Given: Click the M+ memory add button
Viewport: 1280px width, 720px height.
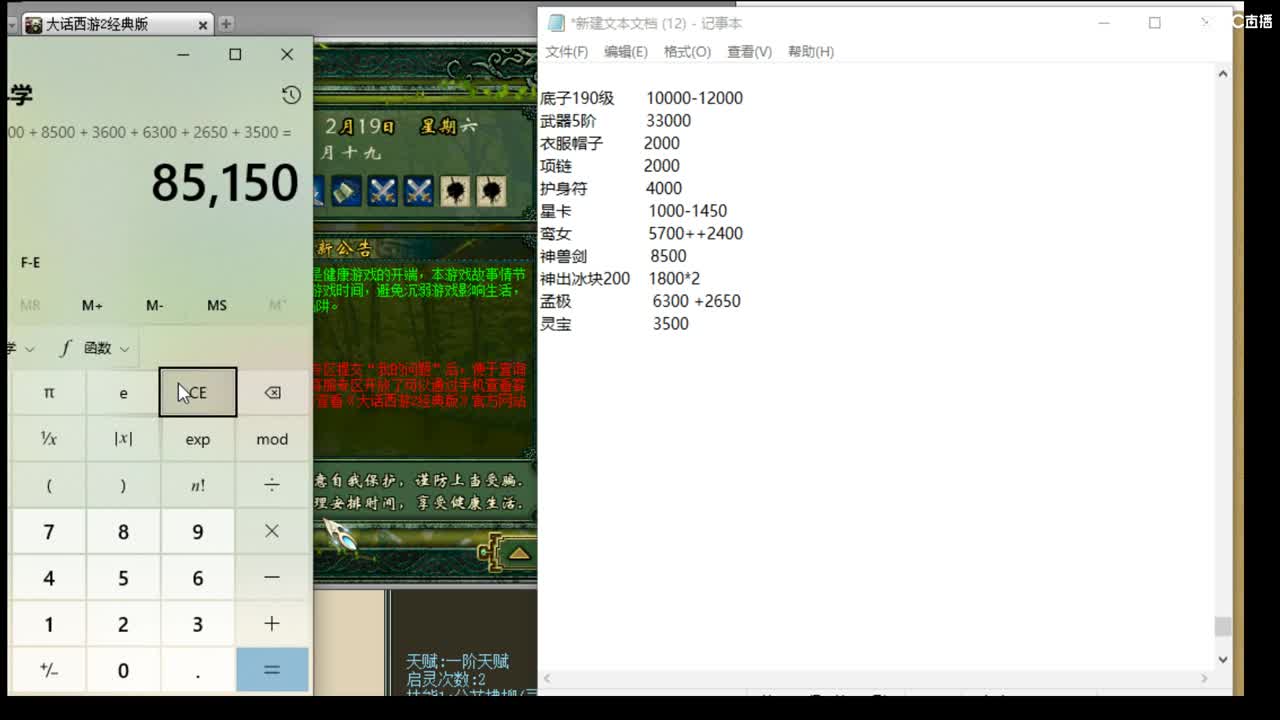Looking at the screenshot, I should coord(92,305).
